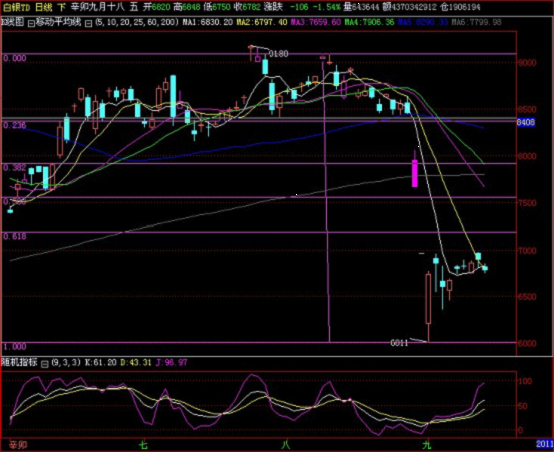Image resolution: width=554 pixels, height=452 pixels.
Task: Click the 6500 price axis label
Action: 527,297
